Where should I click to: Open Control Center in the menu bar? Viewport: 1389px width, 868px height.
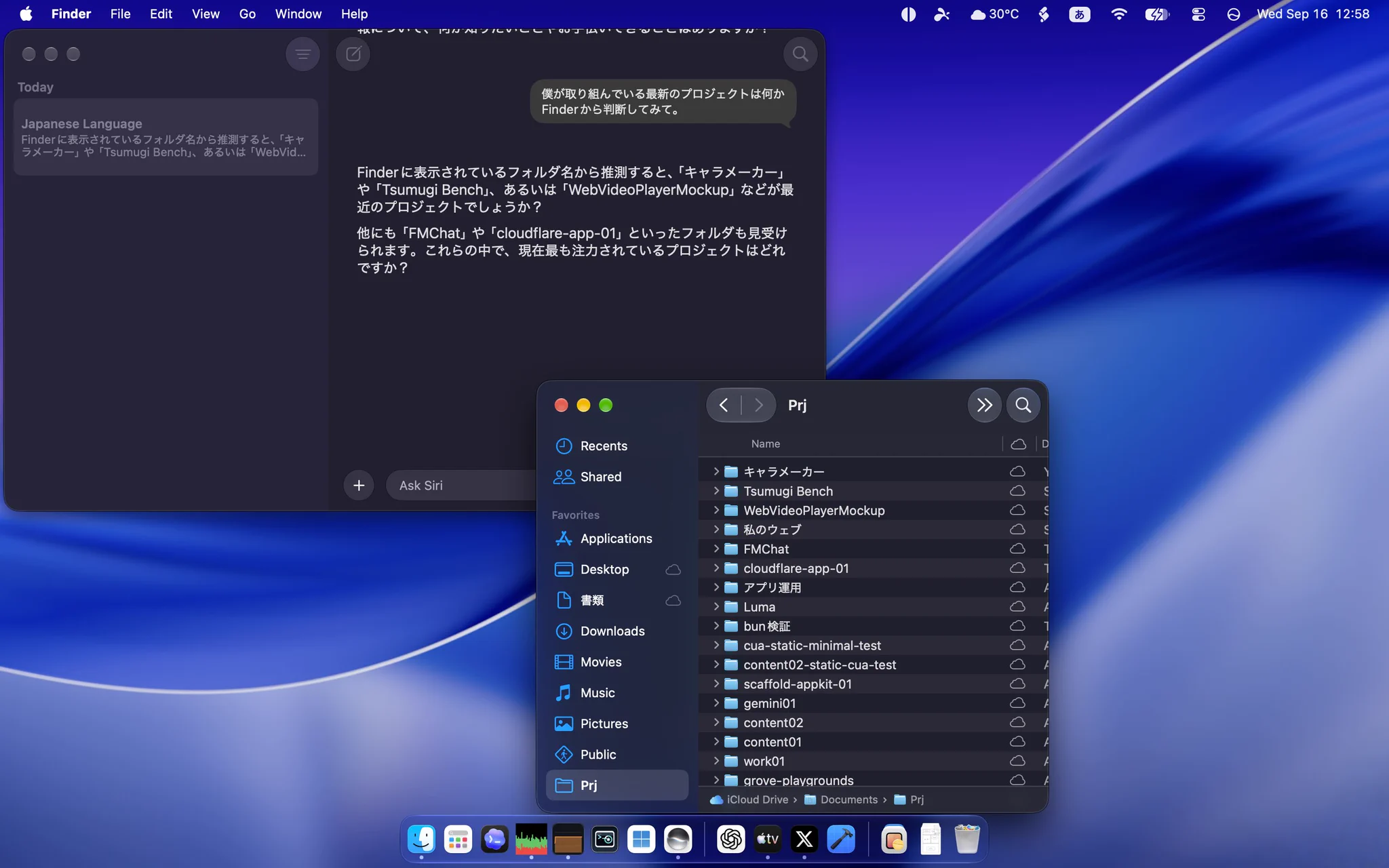(1198, 14)
